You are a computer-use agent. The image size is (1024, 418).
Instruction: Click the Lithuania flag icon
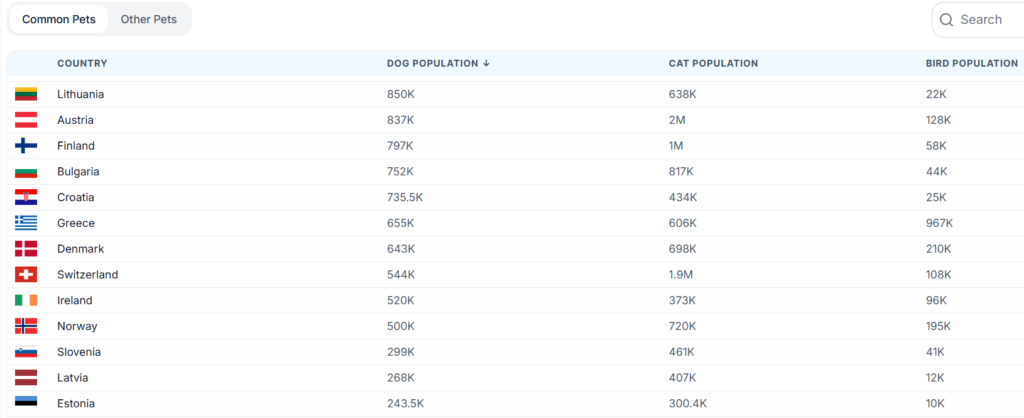click(x=26, y=94)
